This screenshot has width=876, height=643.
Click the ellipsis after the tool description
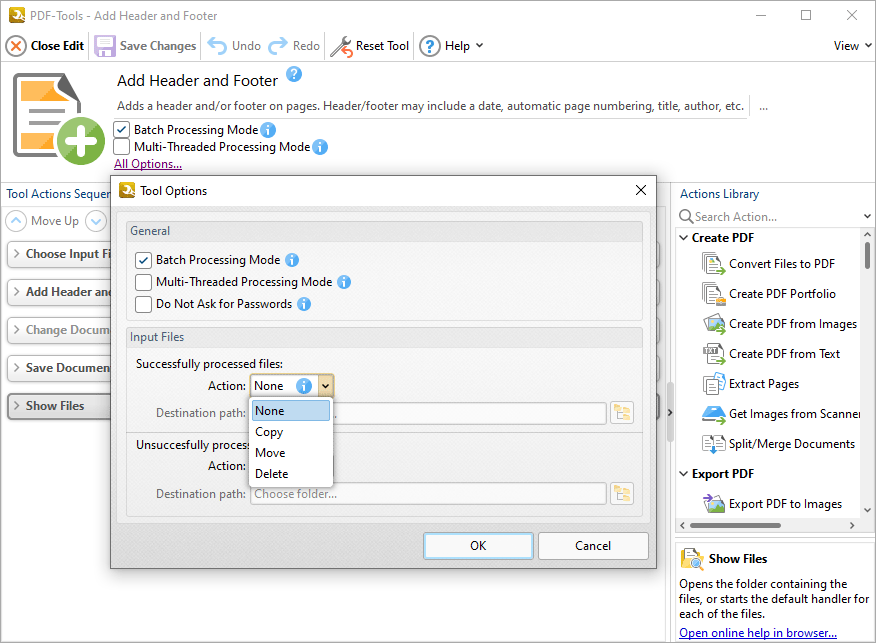pos(763,107)
